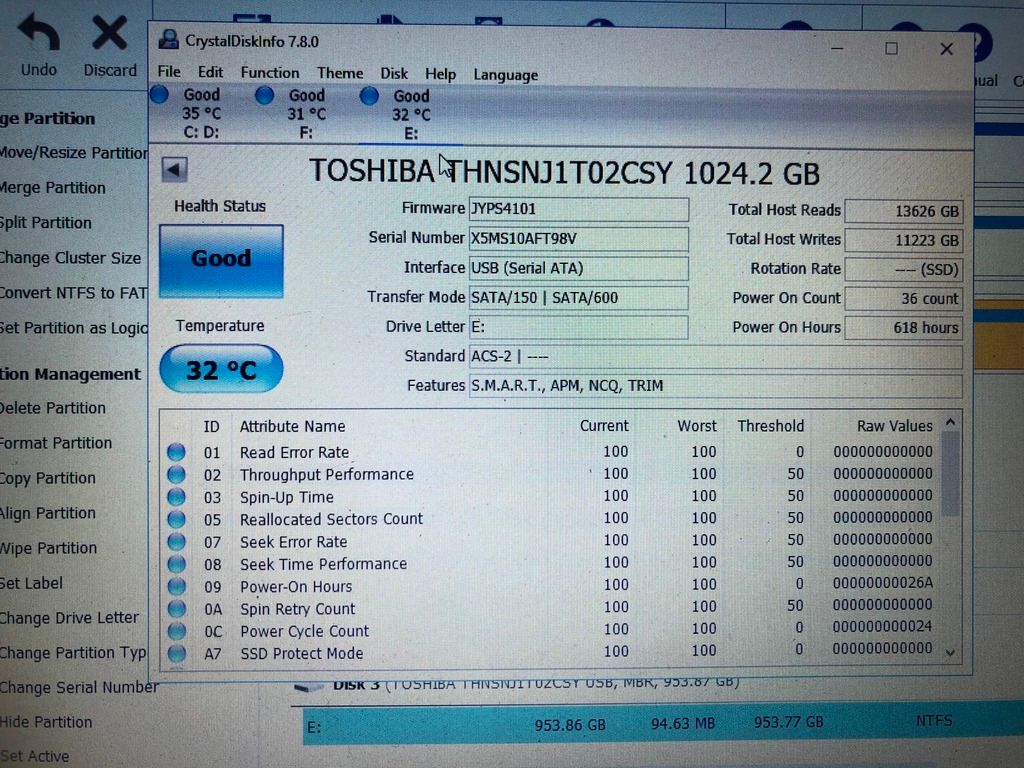
Task: Click the Rotation Rate value
Action: (x=904, y=270)
